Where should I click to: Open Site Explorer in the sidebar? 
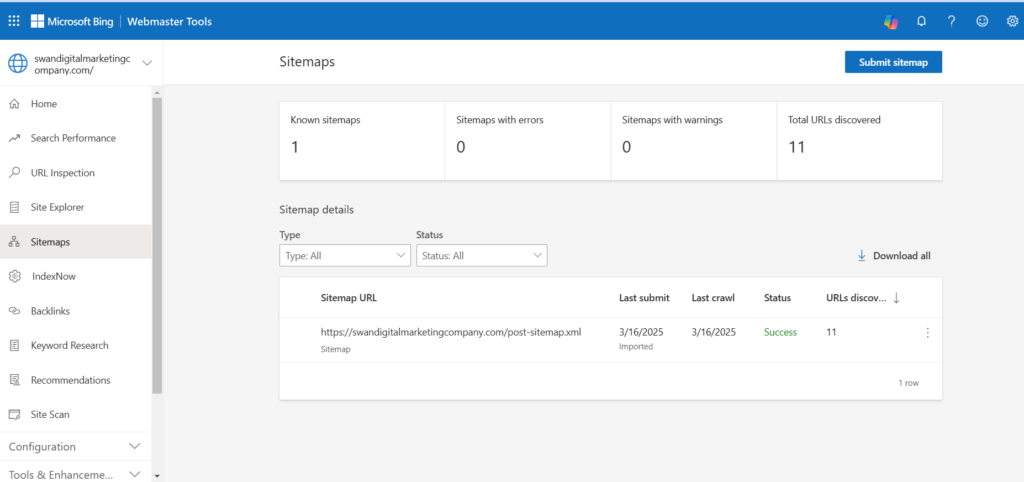pos(75,208)
